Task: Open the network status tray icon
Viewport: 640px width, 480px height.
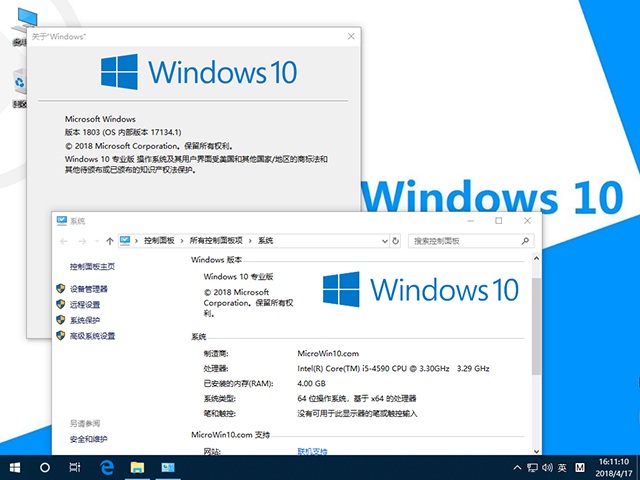Action: (532, 468)
